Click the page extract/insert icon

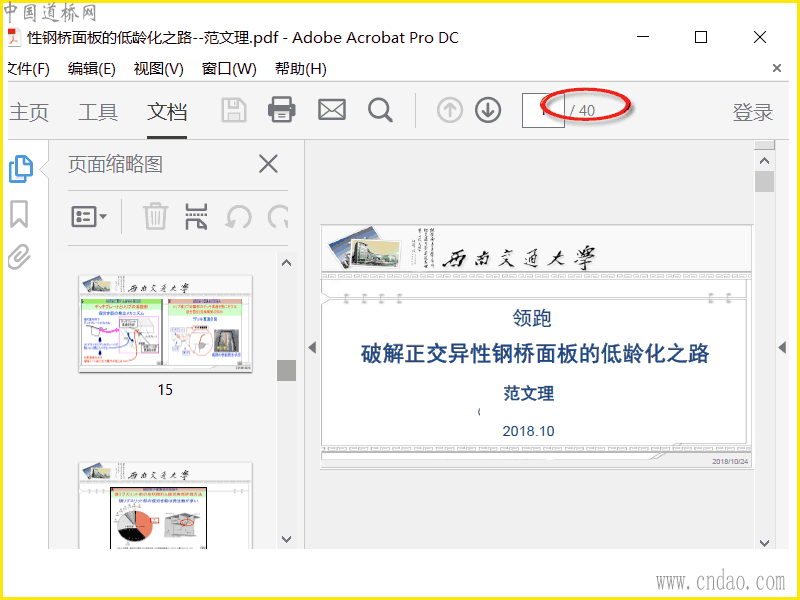(196, 216)
